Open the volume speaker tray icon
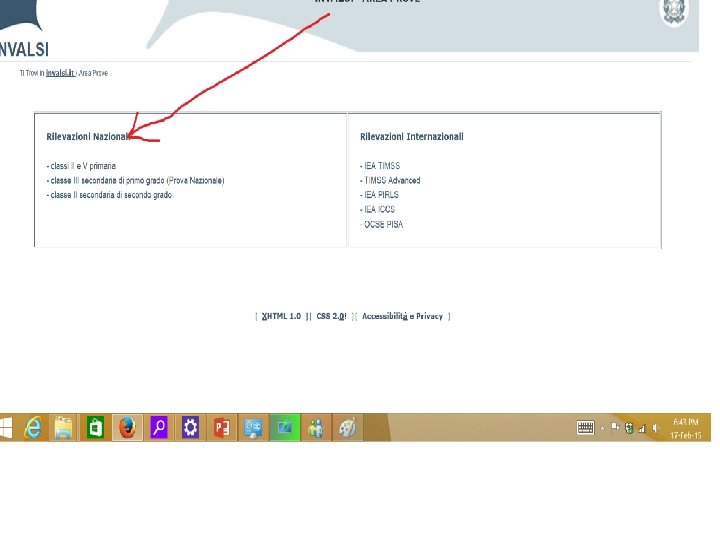The height and width of the screenshot is (540, 720). coord(656,428)
